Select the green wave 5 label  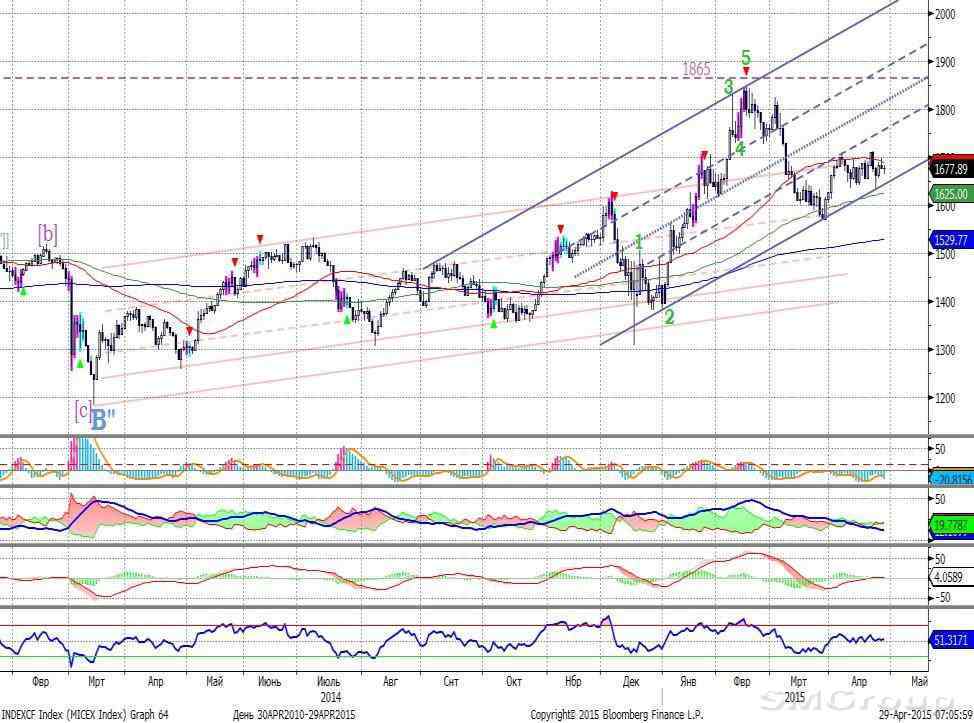745,57
